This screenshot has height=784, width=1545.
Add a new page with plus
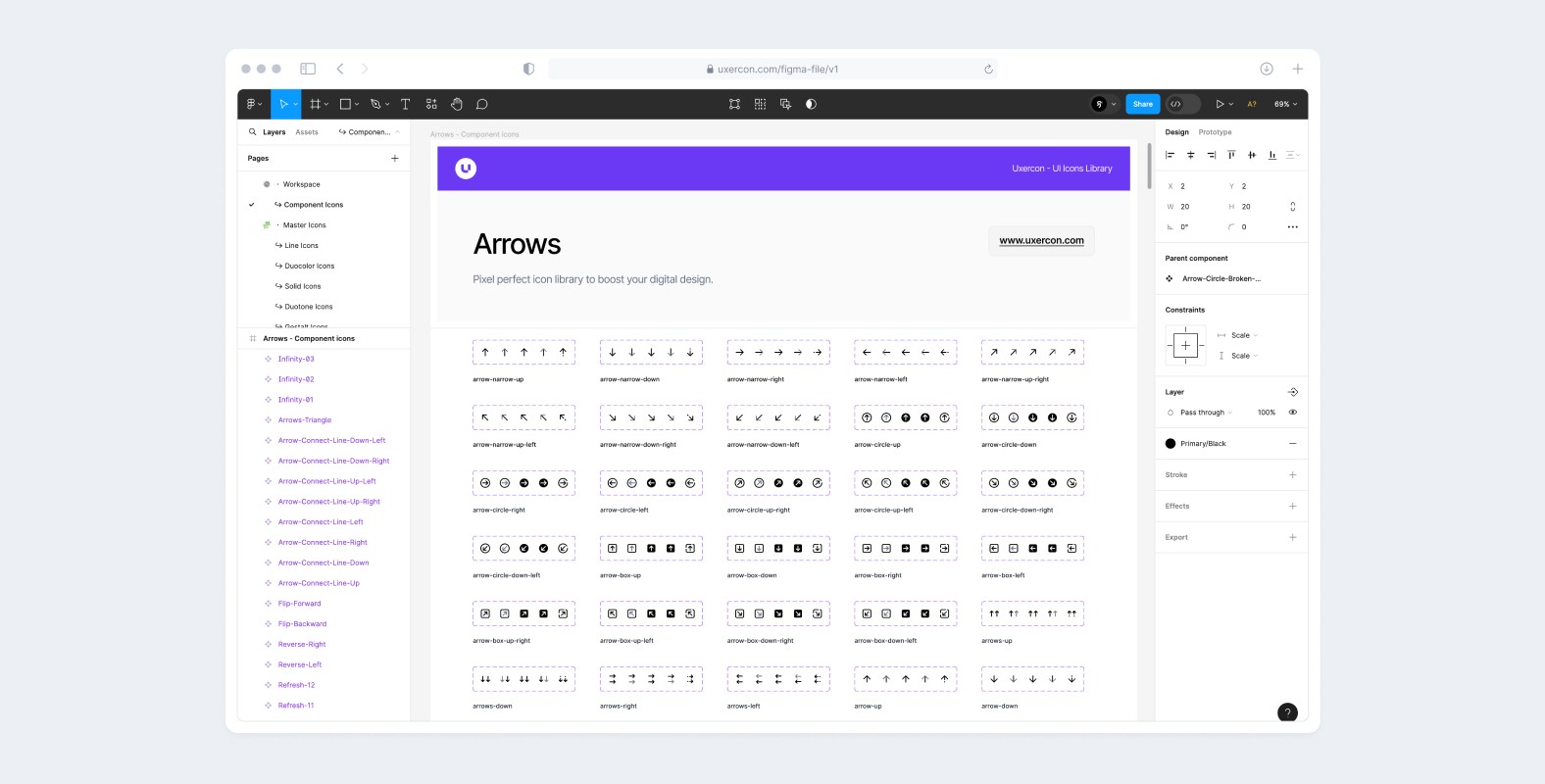[x=395, y=158]
